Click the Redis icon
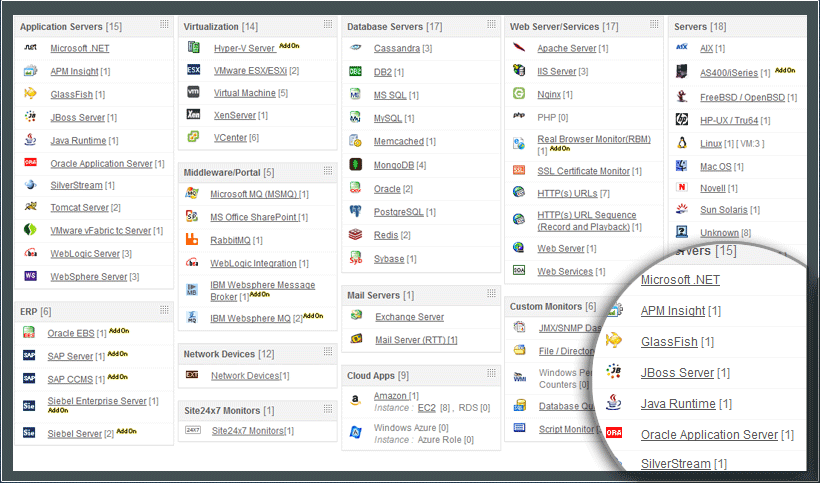This screenshot has height=483, width=820. tap(356, 235)
